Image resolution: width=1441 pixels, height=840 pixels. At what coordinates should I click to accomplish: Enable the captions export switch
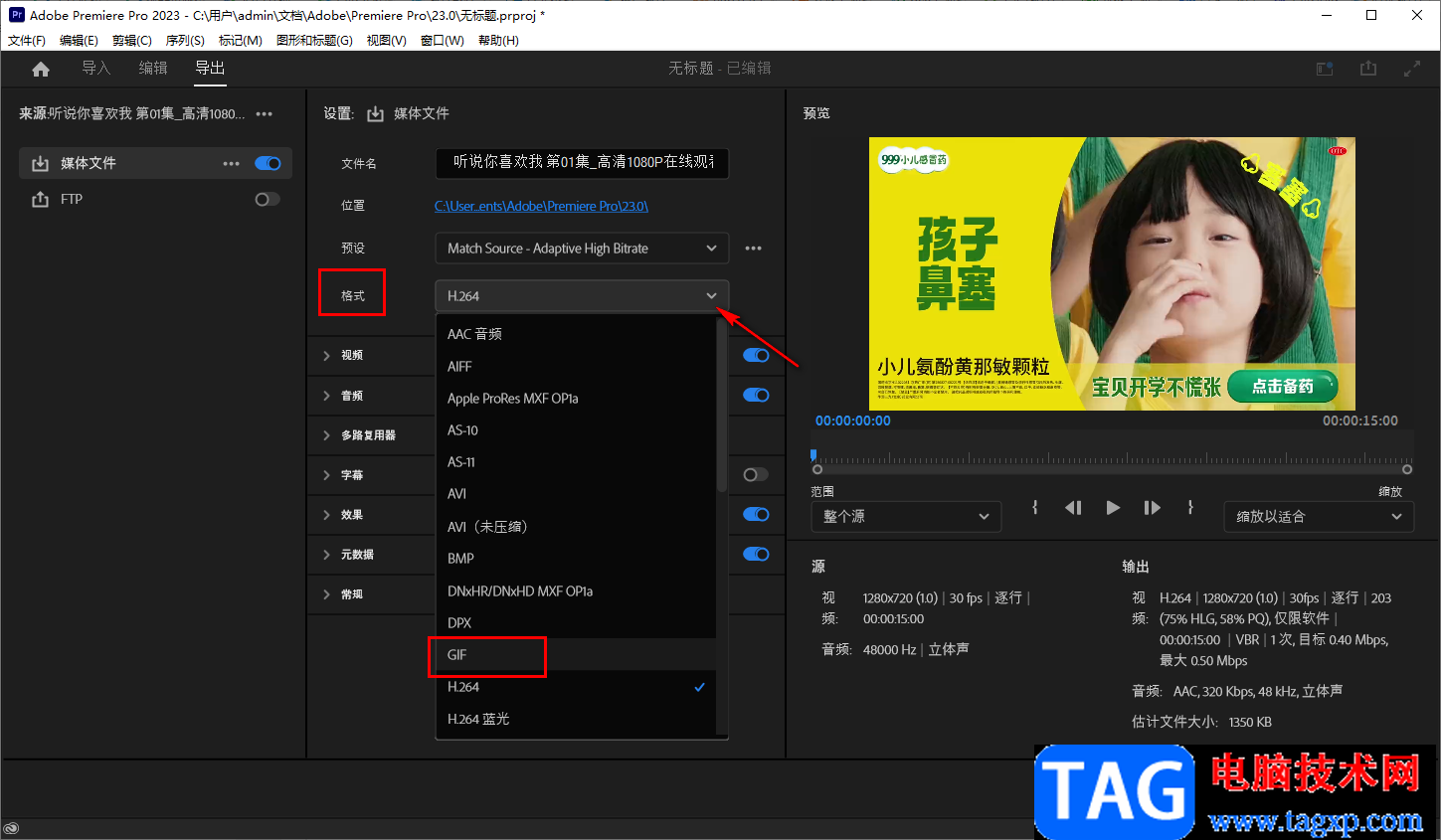pyautogui.click(x=756, y=474)
